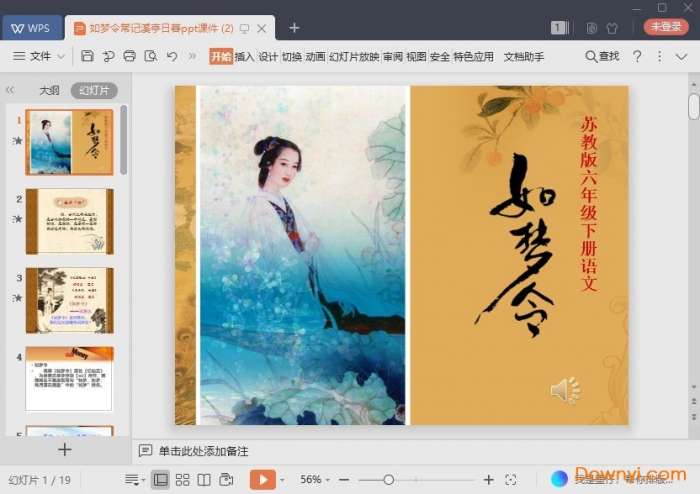700x494 pixels.
Task: Click the zoom slider handle
Action: 388,480
